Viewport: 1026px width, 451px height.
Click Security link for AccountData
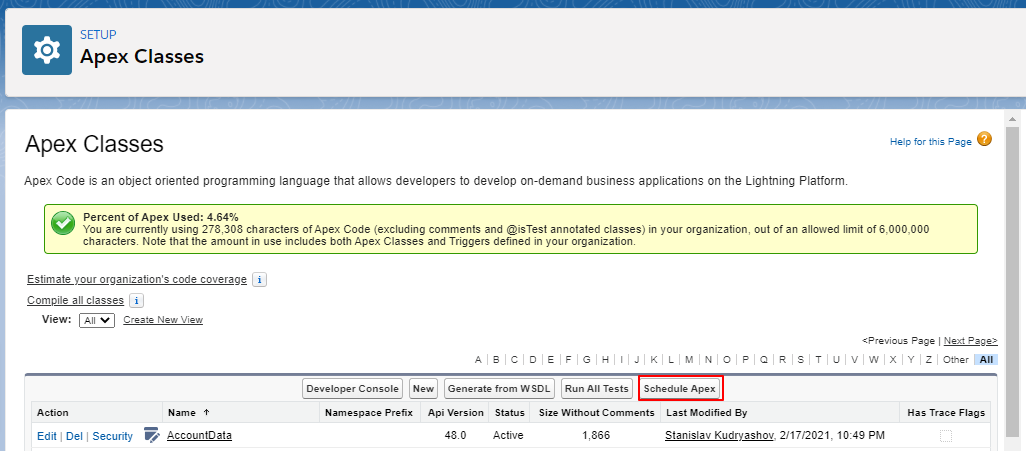[x=112, y=436]
